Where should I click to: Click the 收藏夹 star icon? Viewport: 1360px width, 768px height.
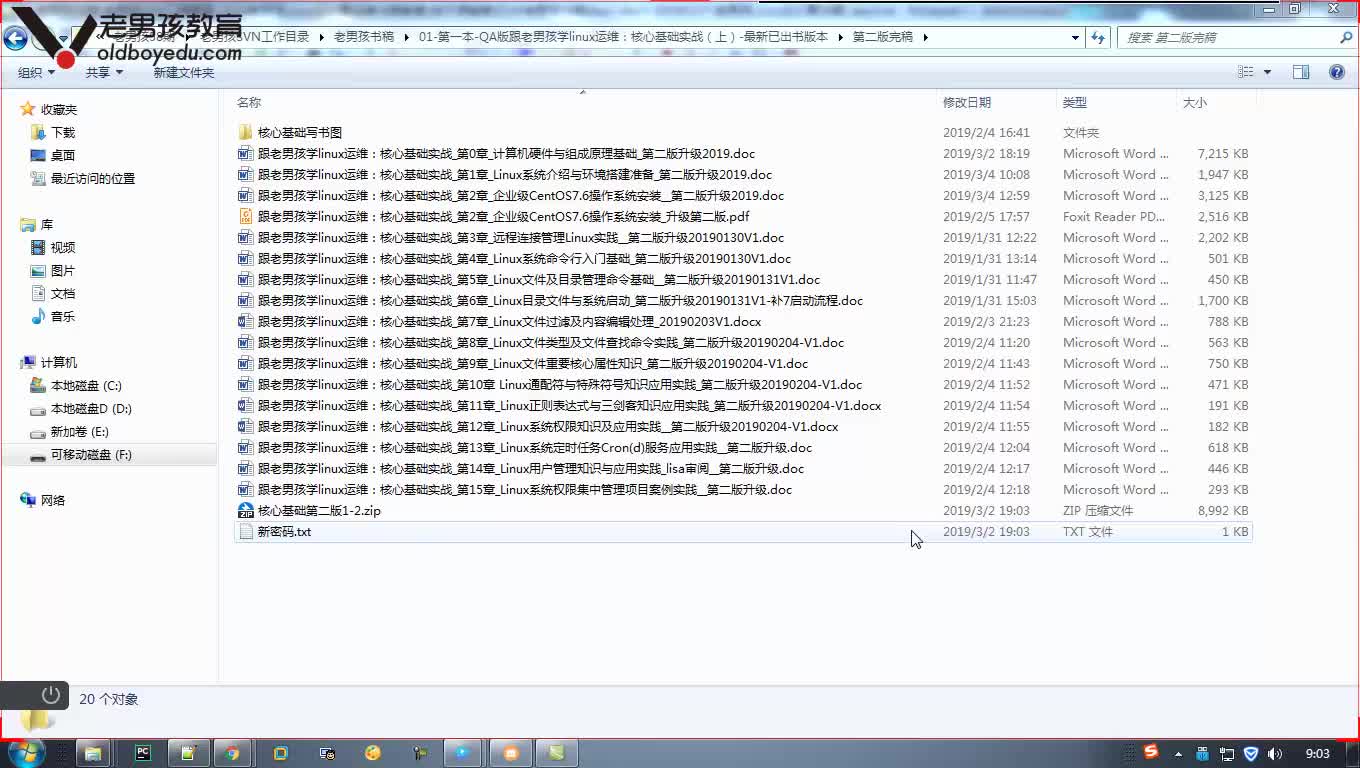(x=28, y=109)
